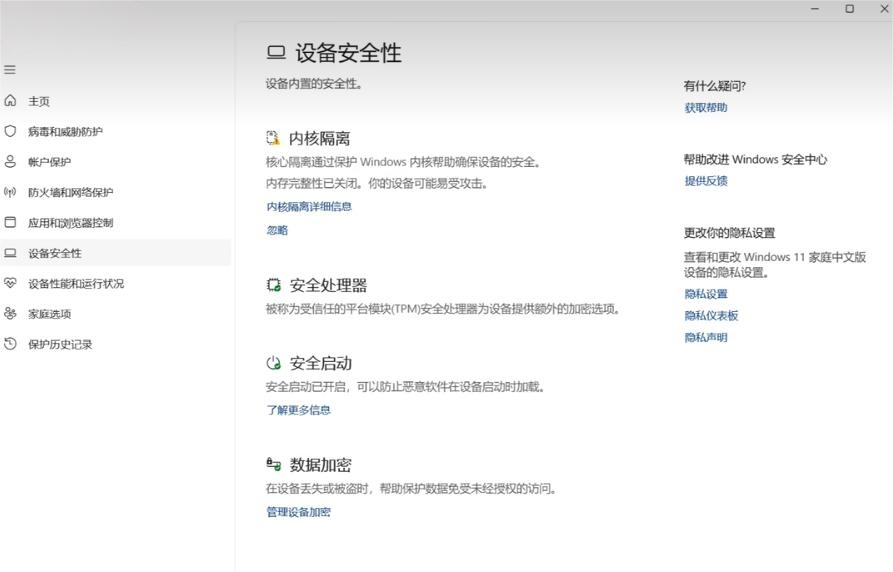Click the wireless icon for 防火墙和网络保护

tap(10, 192)
